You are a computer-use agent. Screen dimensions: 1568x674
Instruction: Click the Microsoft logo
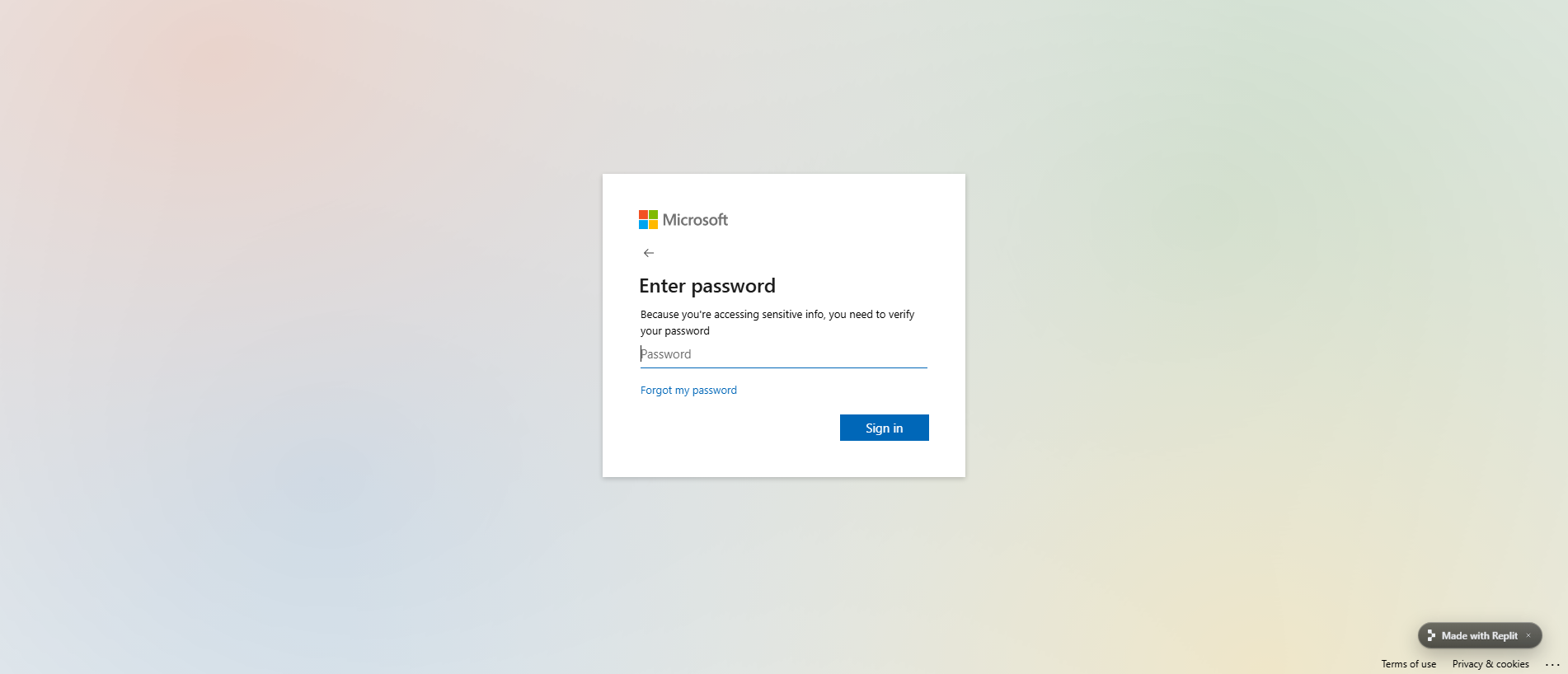(683, 220)
